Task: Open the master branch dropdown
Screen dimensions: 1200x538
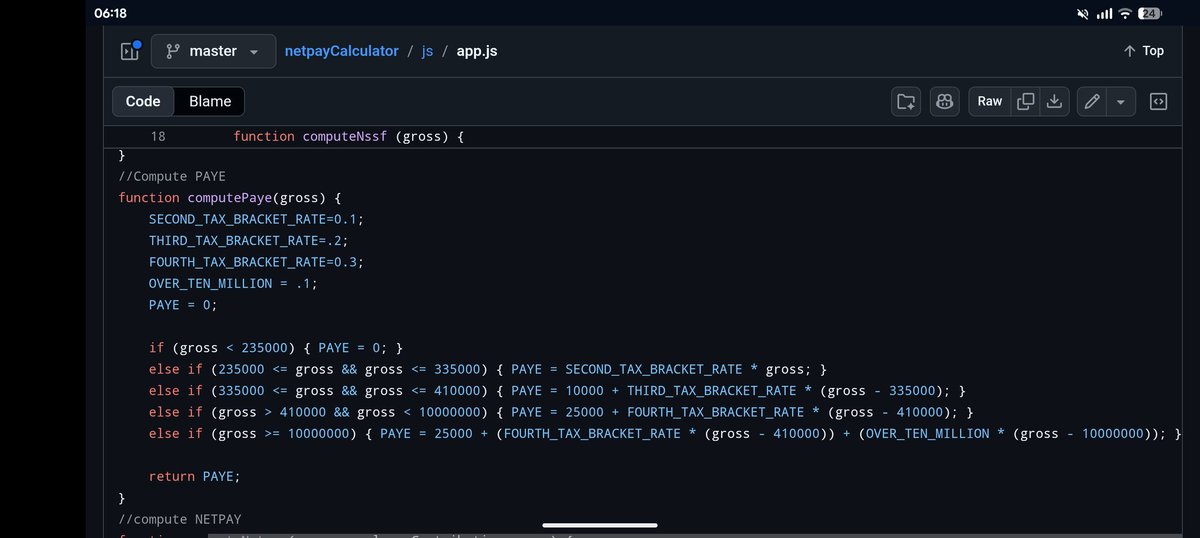Action: [x=213, y=51]
